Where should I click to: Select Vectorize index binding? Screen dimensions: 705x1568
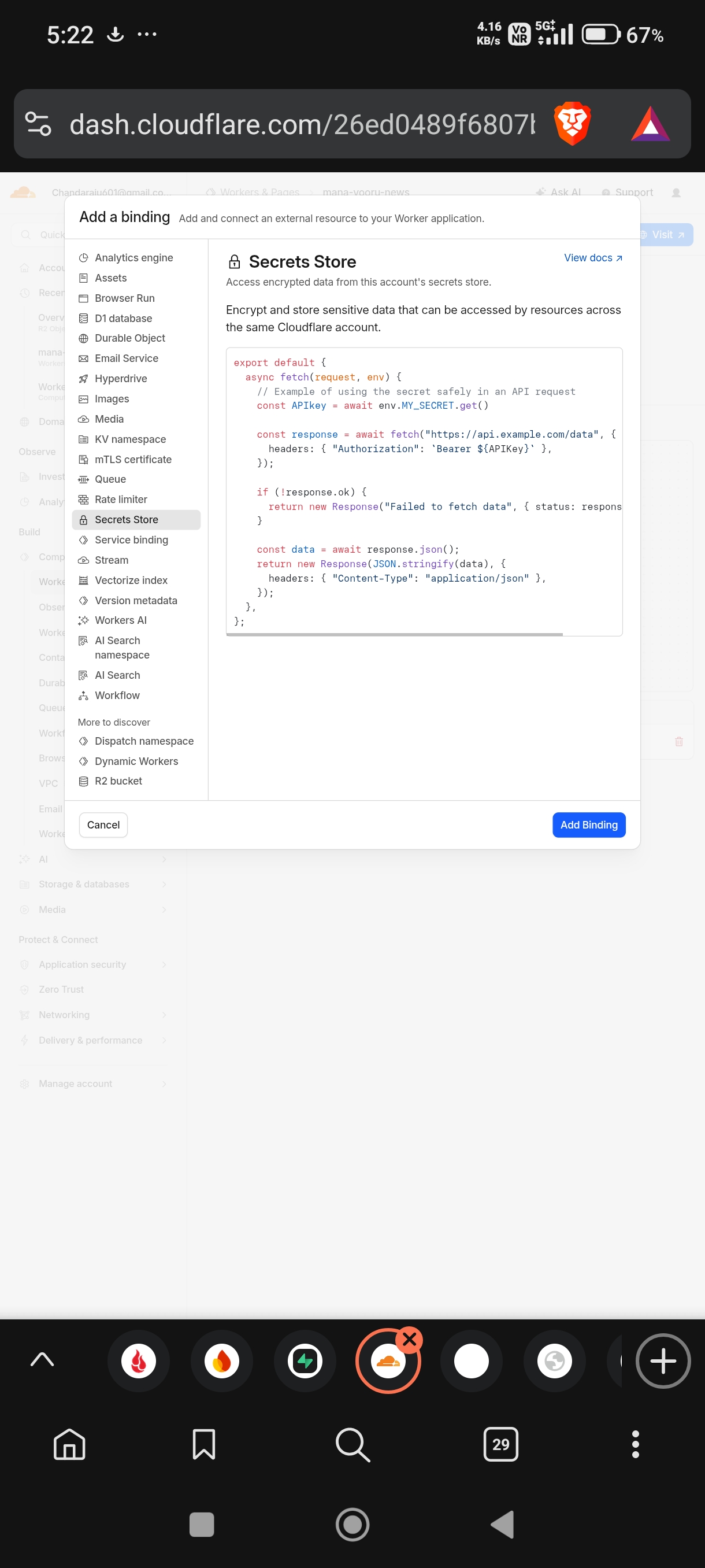pos(136,580)
